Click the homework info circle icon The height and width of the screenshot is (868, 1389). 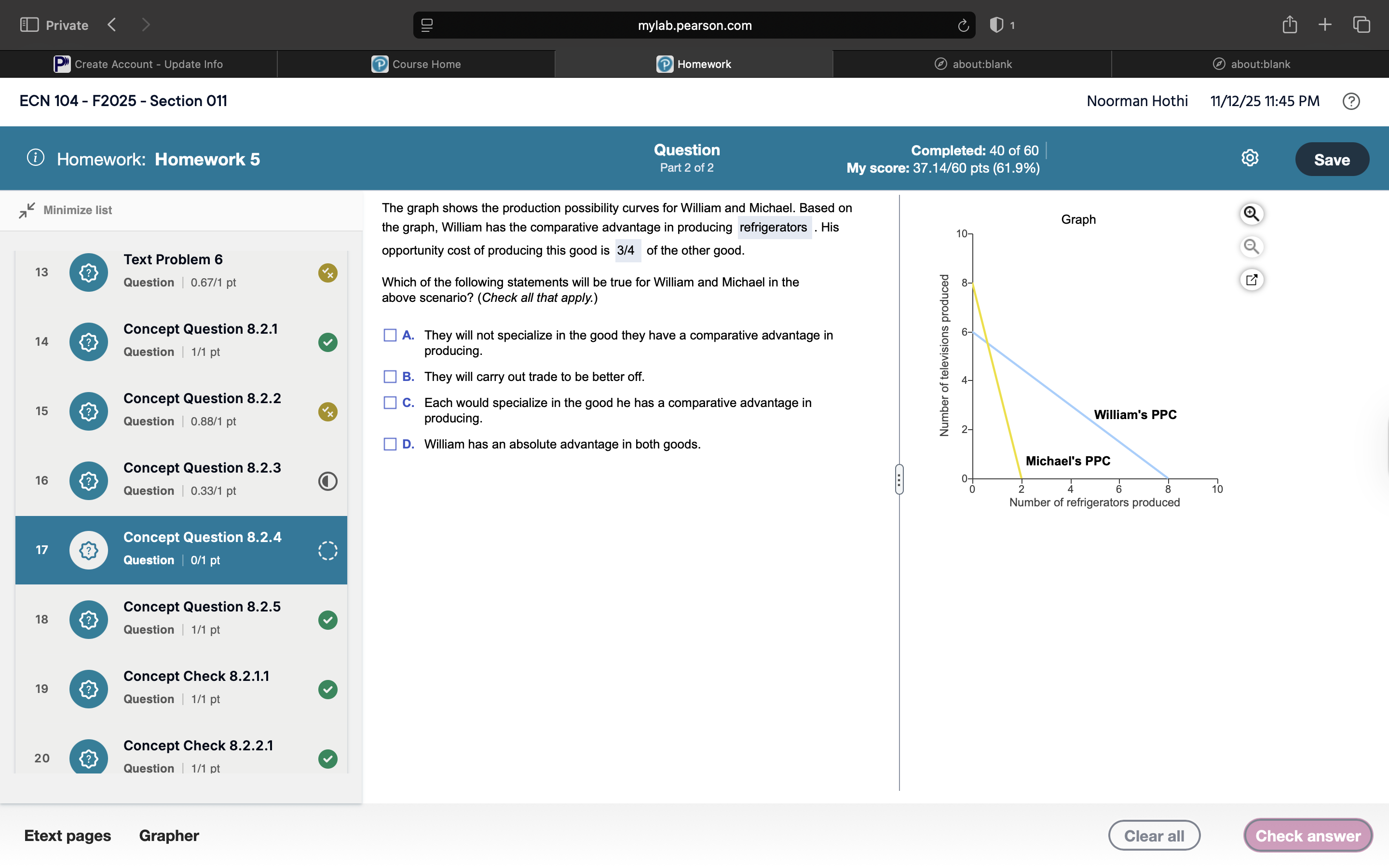(x=36, y=158)
